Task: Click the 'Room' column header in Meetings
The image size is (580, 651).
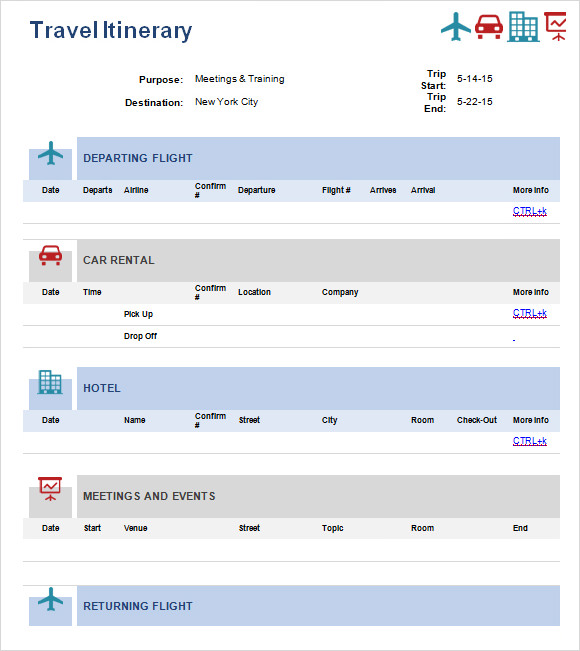Action: [x=423, y=528]
